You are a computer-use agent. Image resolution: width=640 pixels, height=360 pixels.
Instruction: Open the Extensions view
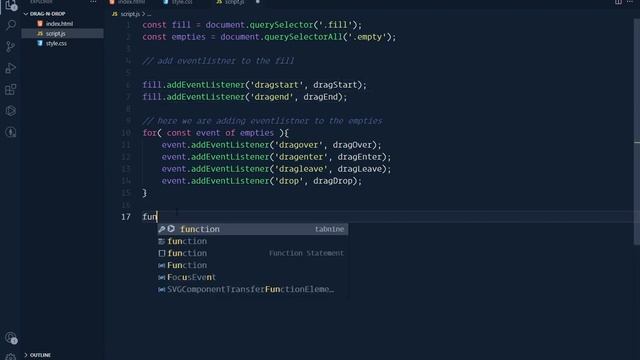point(11,89)
